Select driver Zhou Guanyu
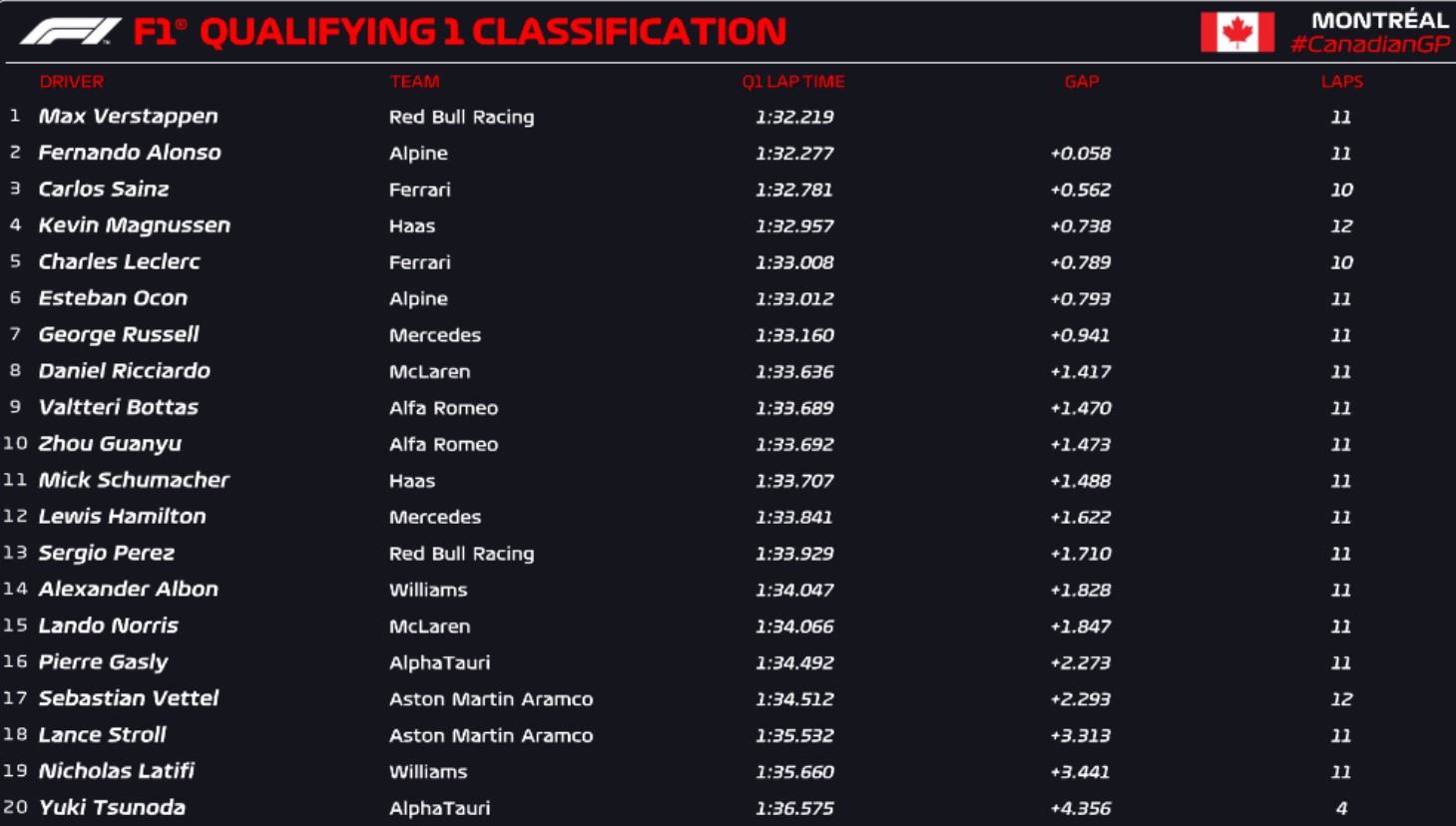 110,444
